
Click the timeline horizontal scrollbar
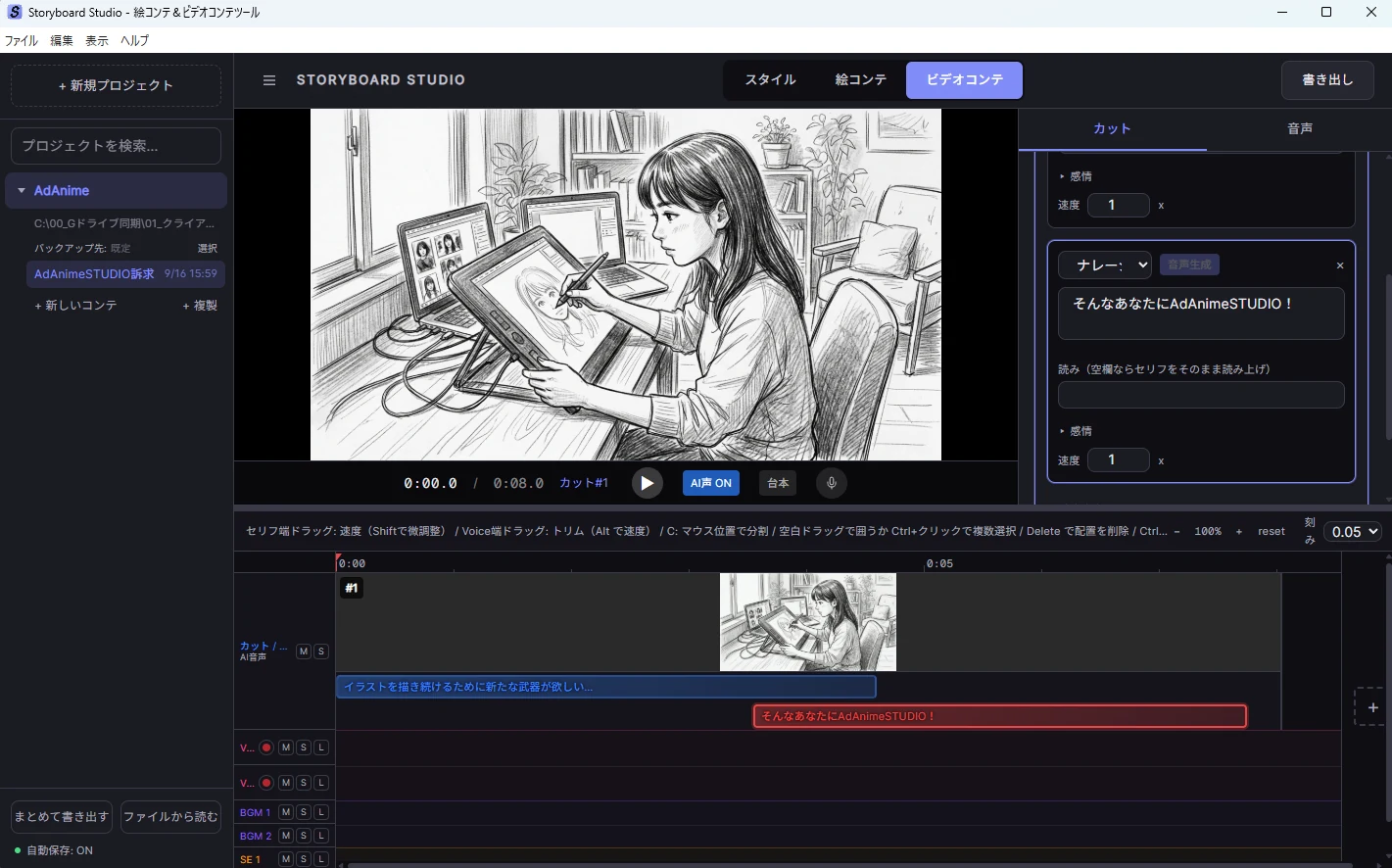tap(848, 865)
